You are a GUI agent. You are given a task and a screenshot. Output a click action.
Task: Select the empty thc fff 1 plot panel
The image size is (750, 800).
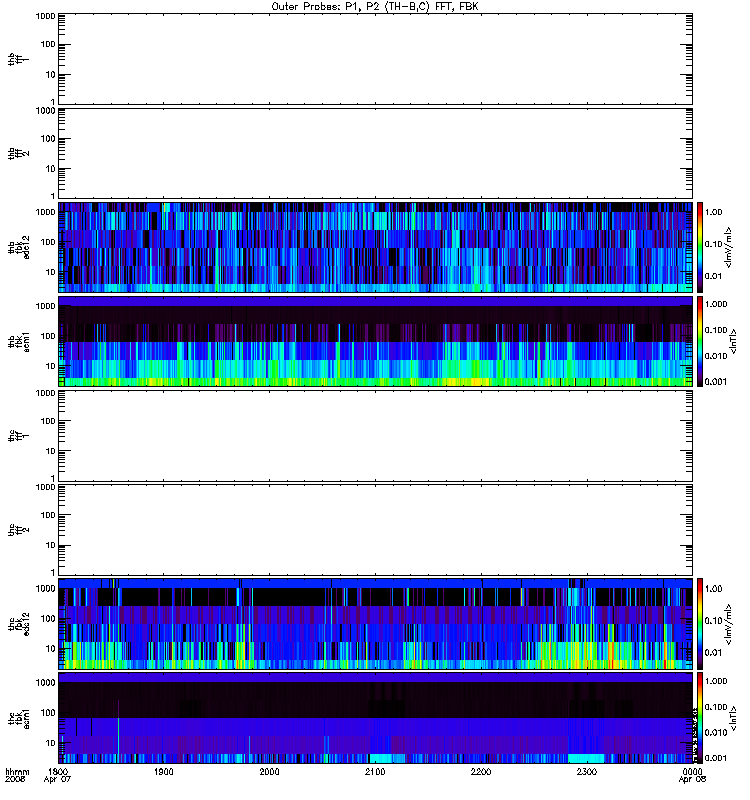(x=376, y=436)
